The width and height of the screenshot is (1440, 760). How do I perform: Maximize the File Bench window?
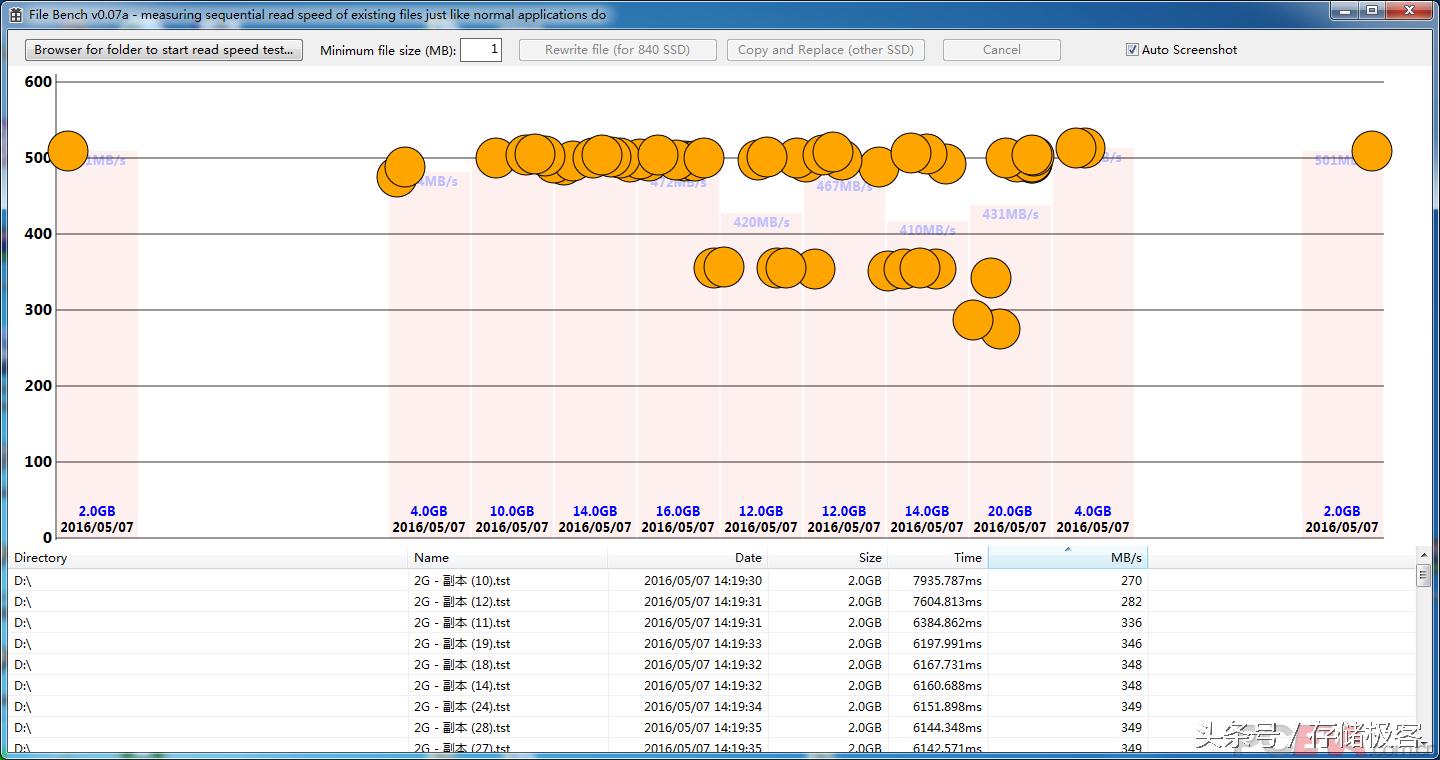1372,11
